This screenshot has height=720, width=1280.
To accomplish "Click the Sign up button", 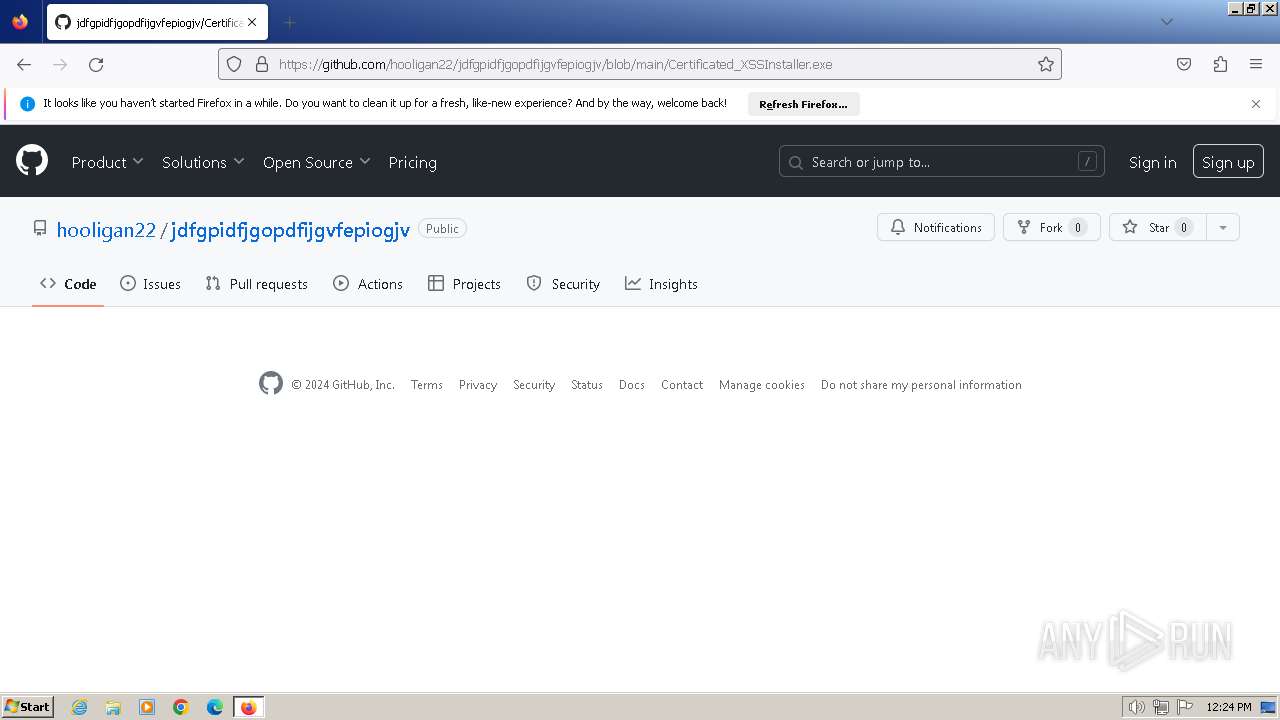I will pos(1228,162).
